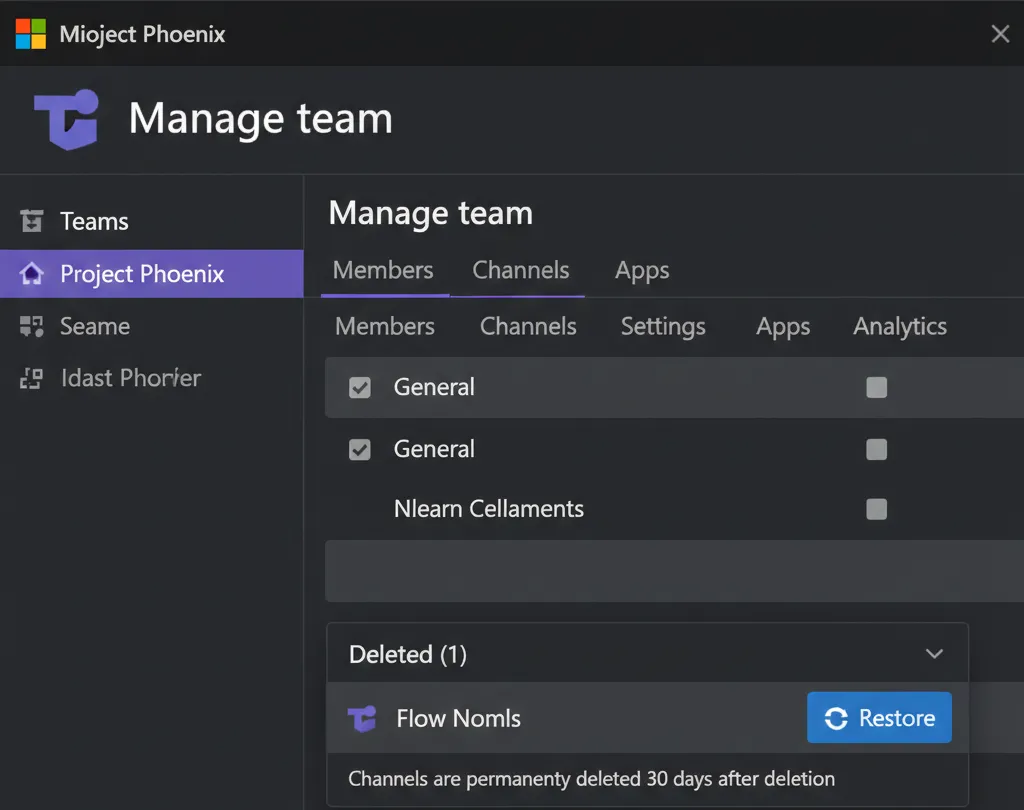This screenshot has height=810, width=1024.
Task: Restore the Flow Nomls channel
Action: (x=879, y=718)
